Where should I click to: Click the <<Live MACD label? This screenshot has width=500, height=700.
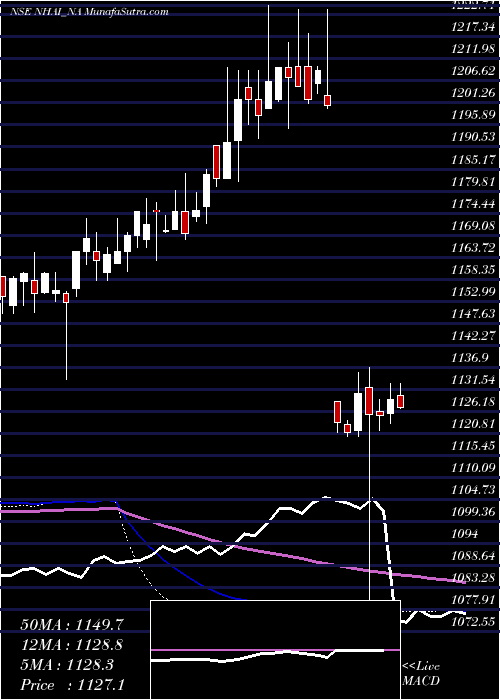point(421,674)
